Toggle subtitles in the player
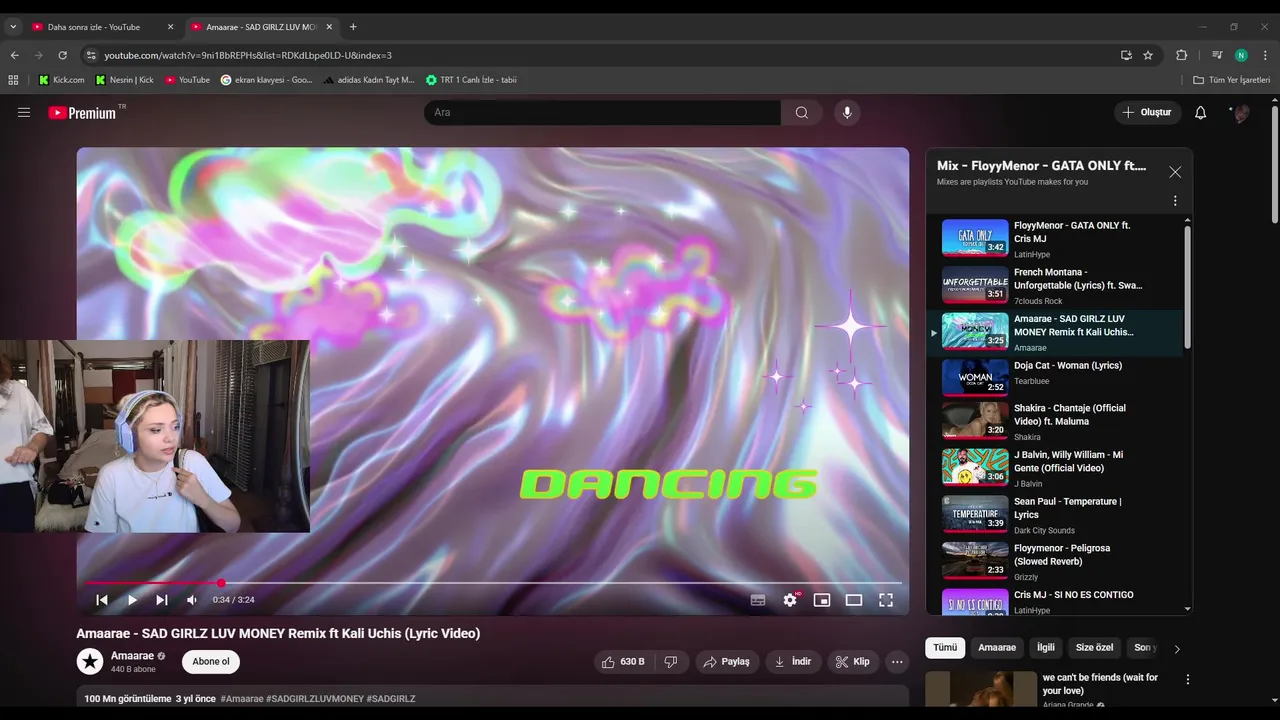 [758, 600]
